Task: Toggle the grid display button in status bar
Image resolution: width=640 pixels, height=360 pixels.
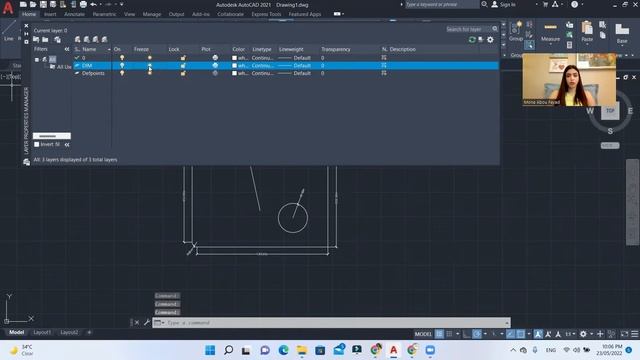Action: [x=439, y=334]
